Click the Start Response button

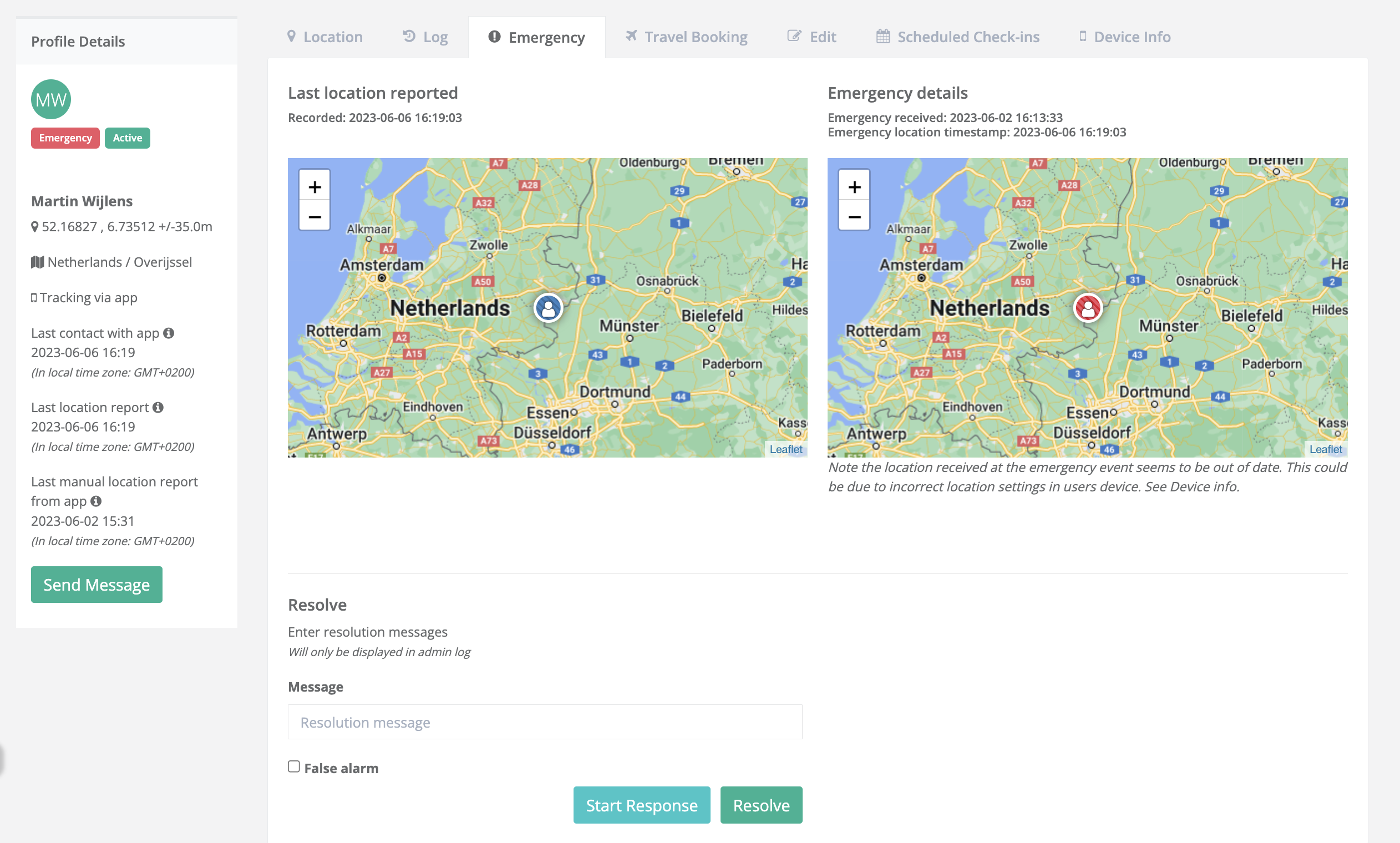point(641,805)
